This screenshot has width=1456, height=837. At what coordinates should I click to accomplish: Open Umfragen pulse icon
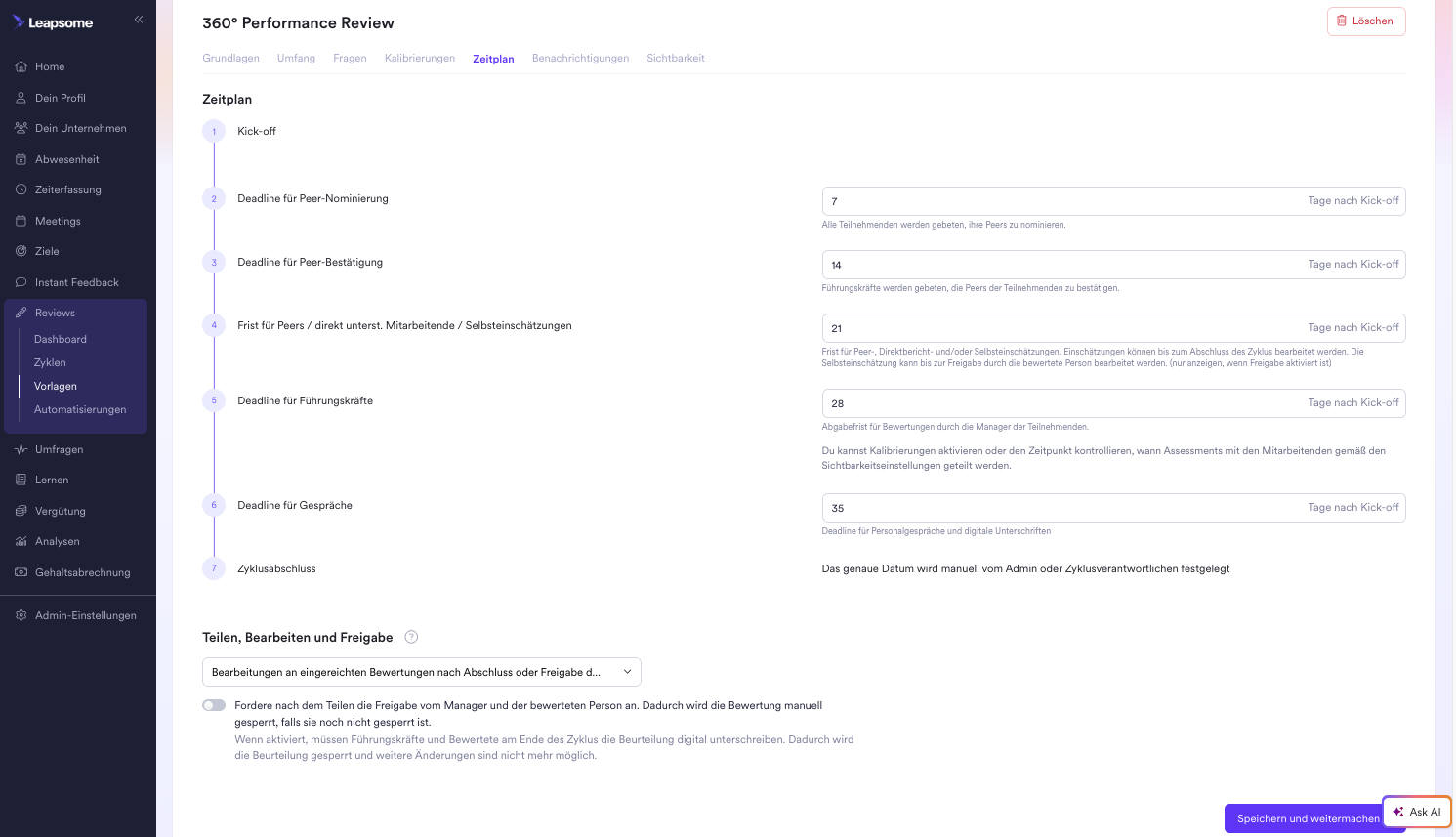[21, 449]
